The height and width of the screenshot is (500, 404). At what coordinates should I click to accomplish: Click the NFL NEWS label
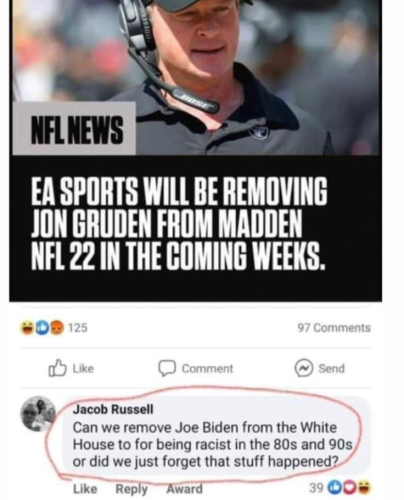[77, 130]
